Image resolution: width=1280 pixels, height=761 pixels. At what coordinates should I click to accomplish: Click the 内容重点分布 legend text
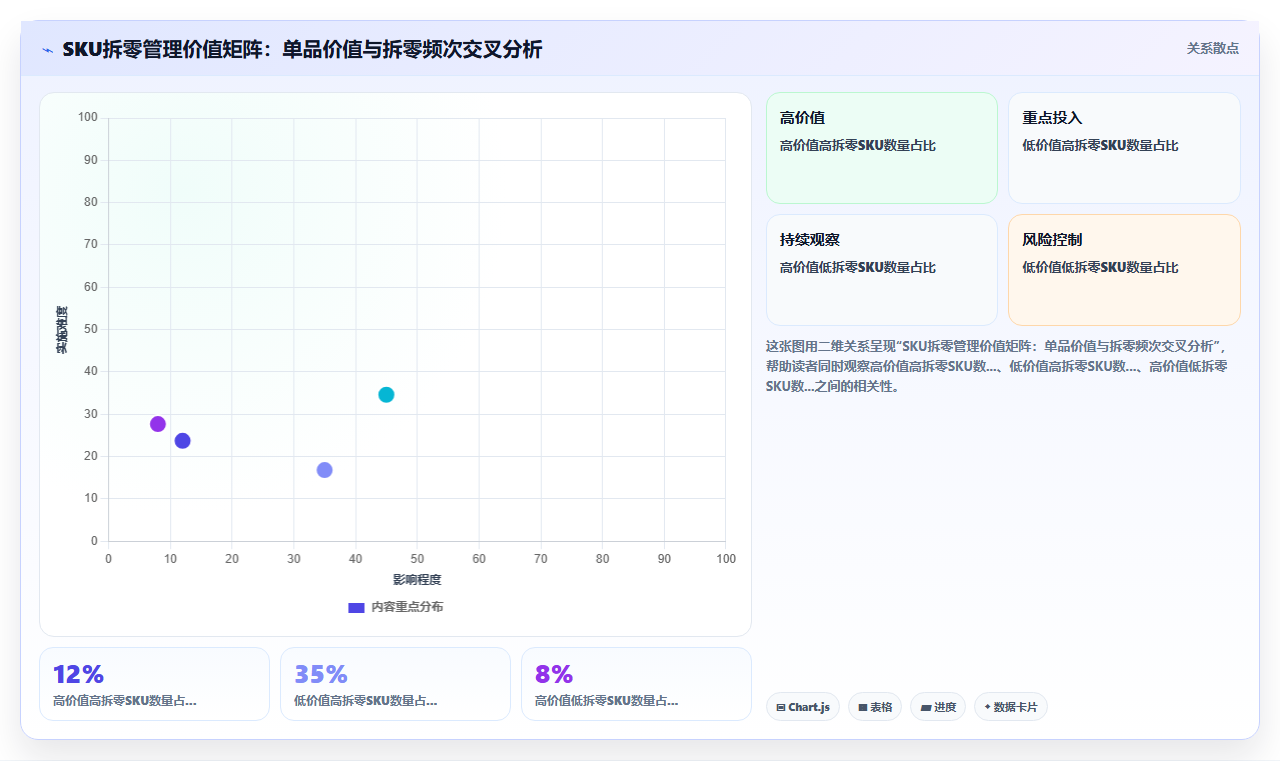coord(407,607)
